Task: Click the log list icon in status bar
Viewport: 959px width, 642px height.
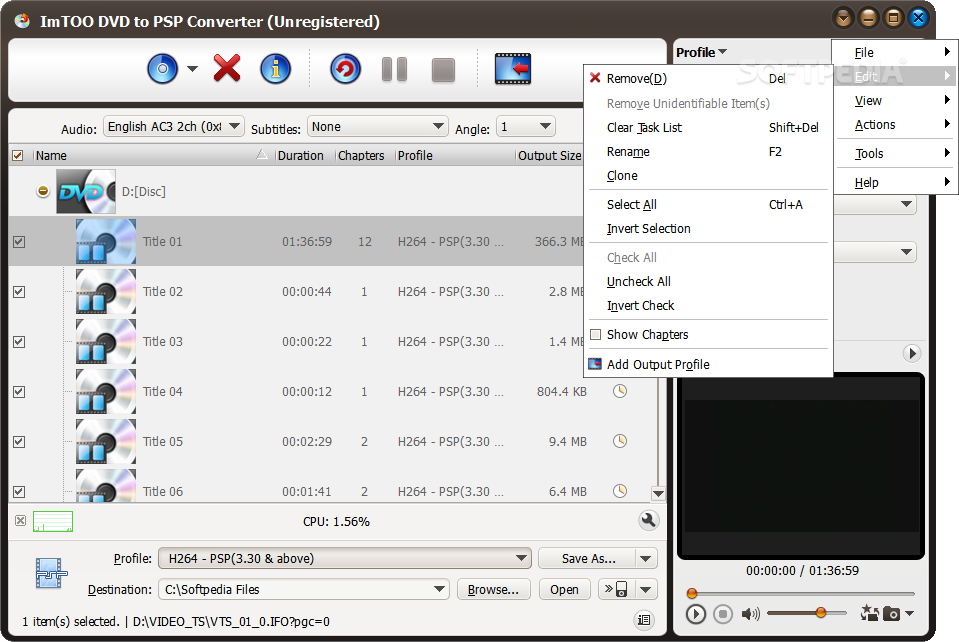Action: click(x=643, y=620)
